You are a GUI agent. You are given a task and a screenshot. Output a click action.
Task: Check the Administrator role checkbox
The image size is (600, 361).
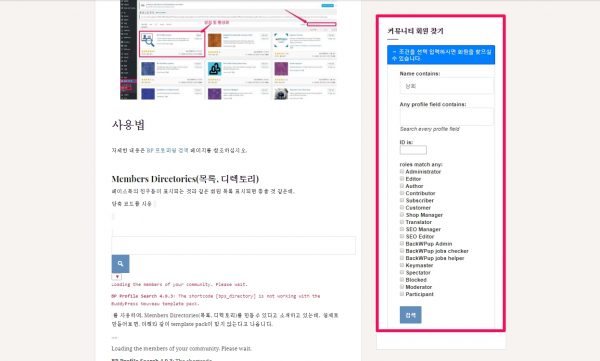coord(402,172)
